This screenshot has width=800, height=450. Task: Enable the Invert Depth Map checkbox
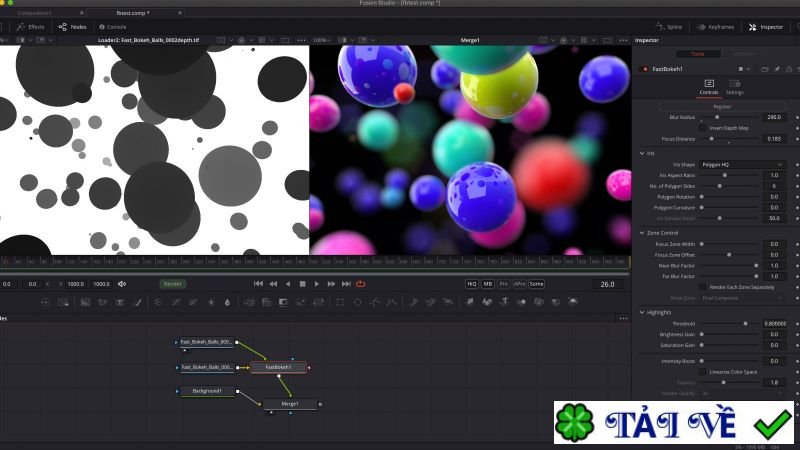click(x=702, y=128)
